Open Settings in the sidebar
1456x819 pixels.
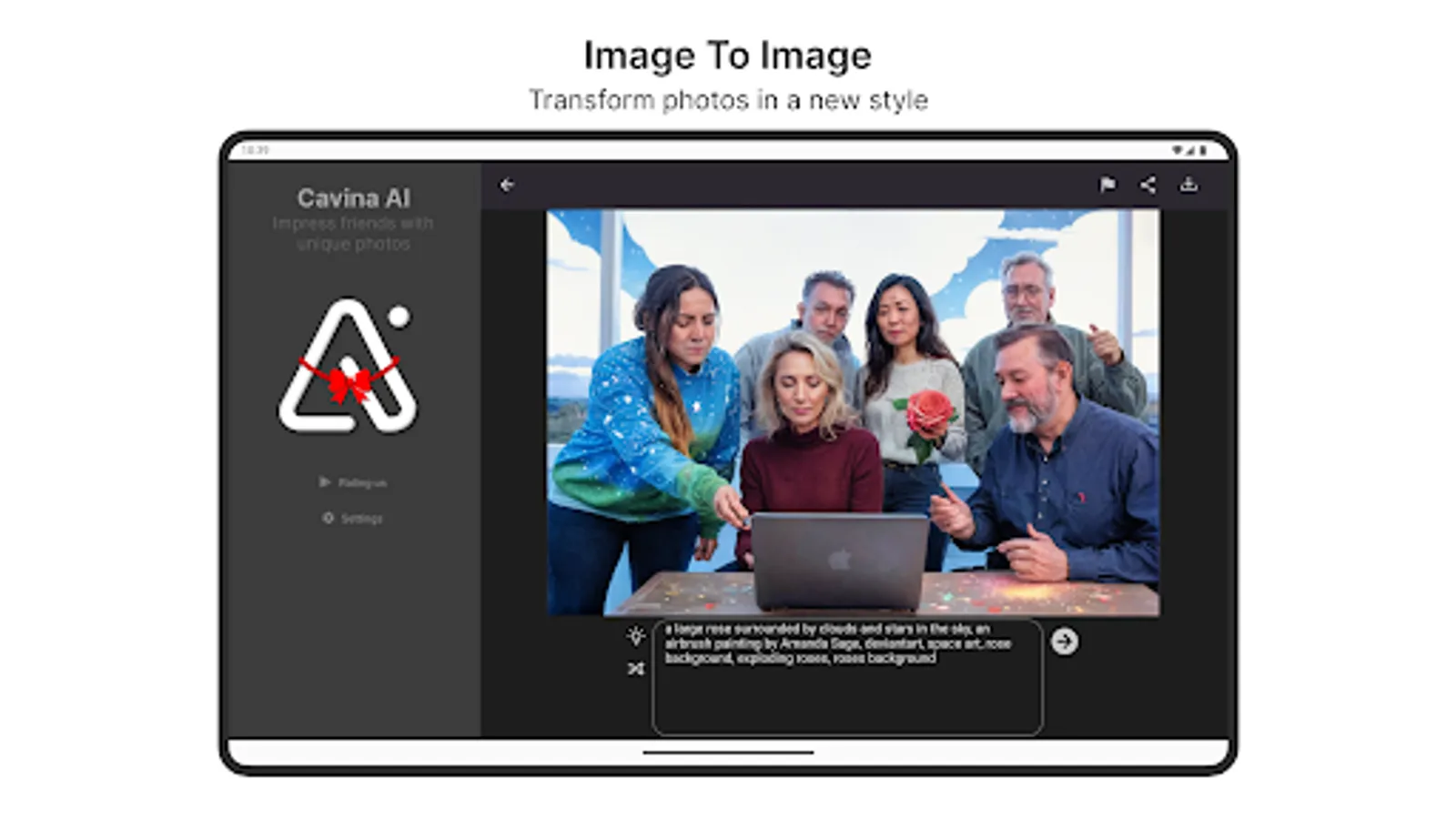point(353,518)
